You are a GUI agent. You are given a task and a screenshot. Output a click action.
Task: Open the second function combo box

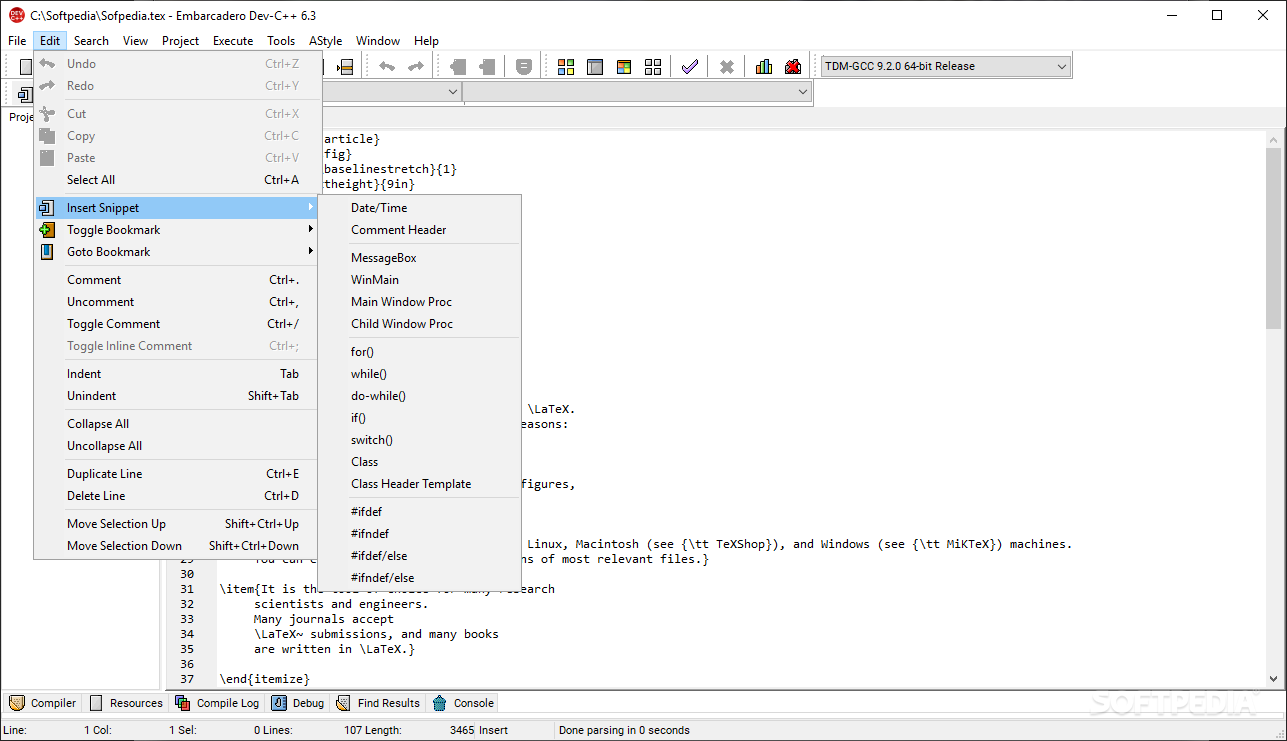pos(637,92)
